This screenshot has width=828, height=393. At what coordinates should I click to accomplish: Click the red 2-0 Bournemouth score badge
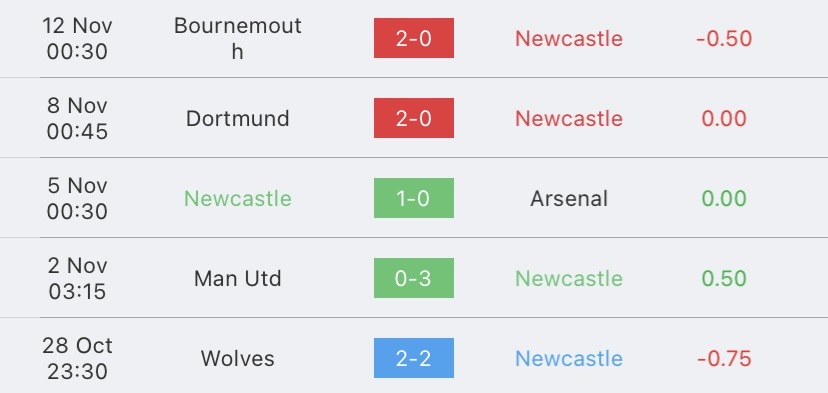413,38
